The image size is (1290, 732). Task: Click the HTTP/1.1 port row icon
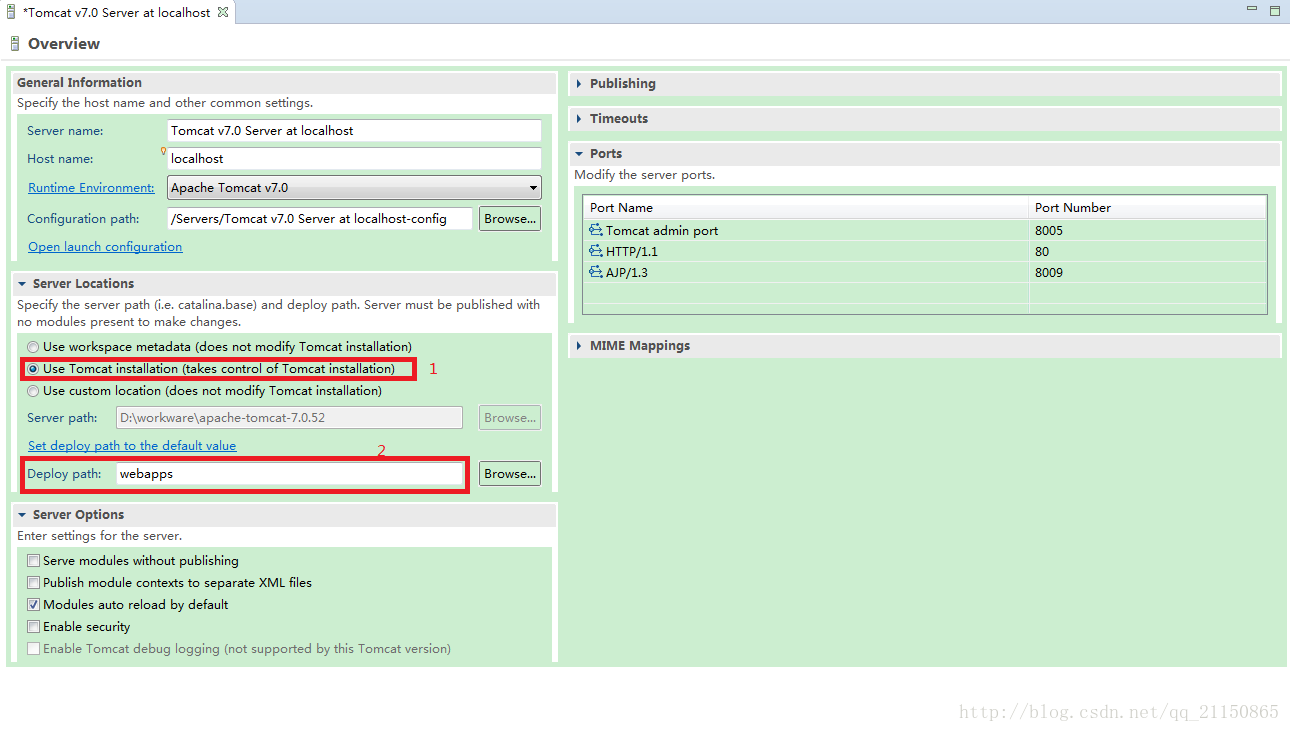[x=596, y=251]
